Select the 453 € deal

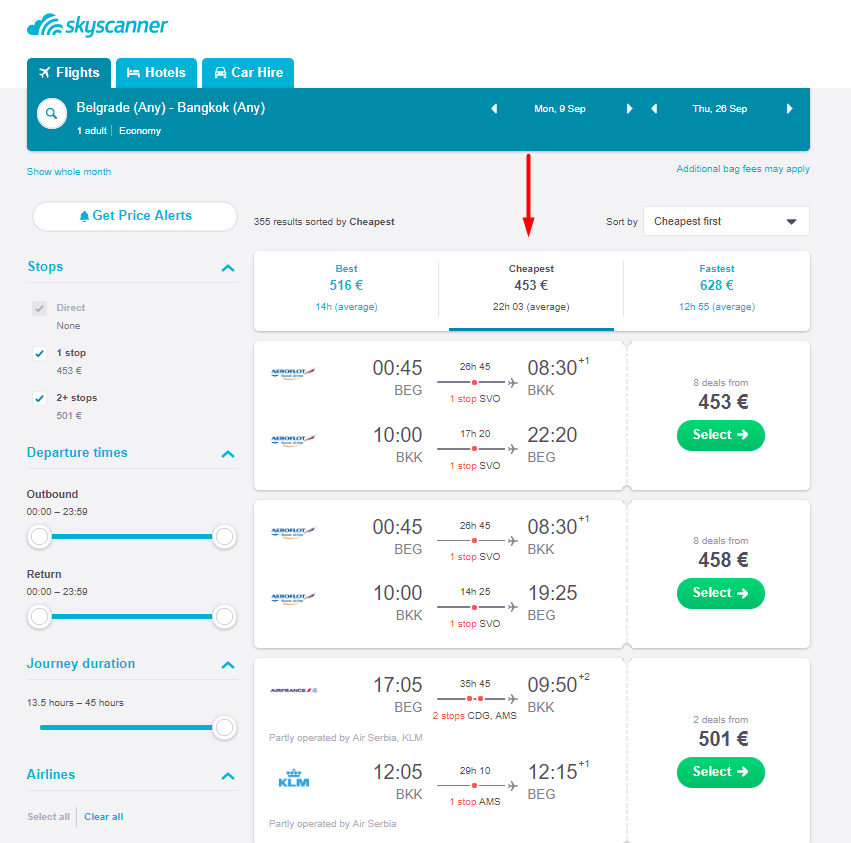tap(721, 435)
